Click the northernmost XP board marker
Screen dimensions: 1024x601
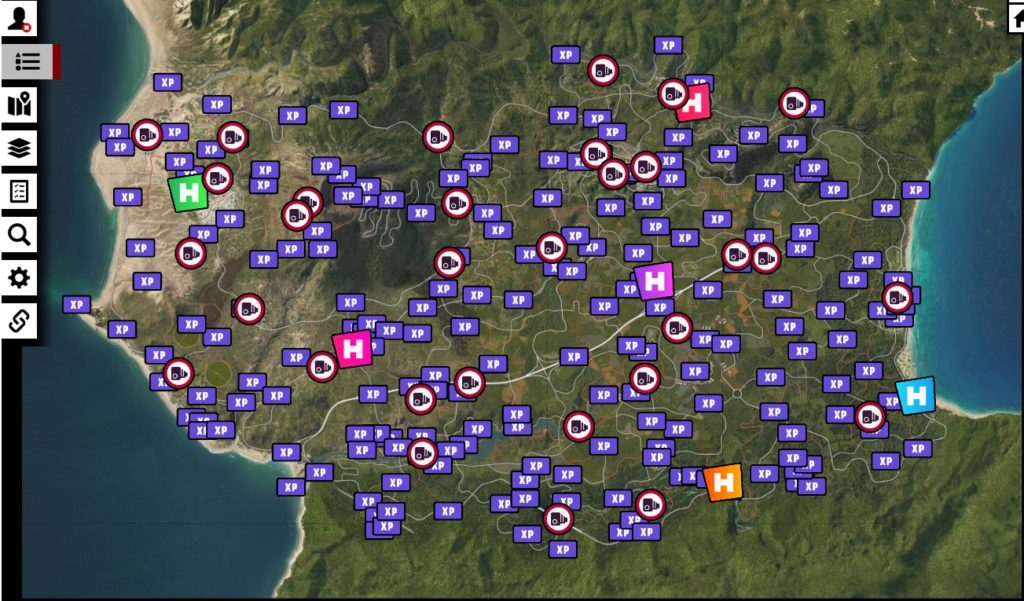coord(668,45)
